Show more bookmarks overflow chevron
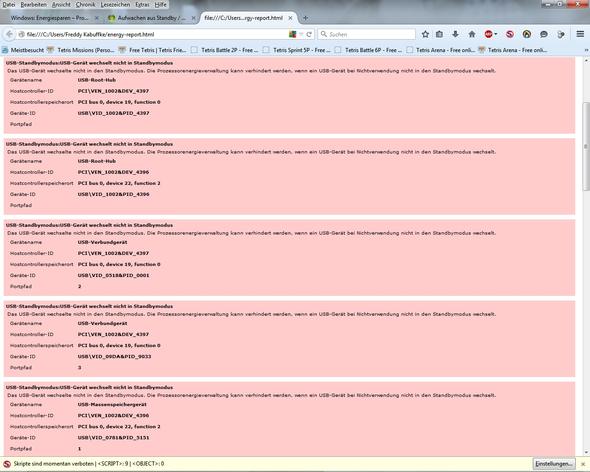 click(586, 50)
